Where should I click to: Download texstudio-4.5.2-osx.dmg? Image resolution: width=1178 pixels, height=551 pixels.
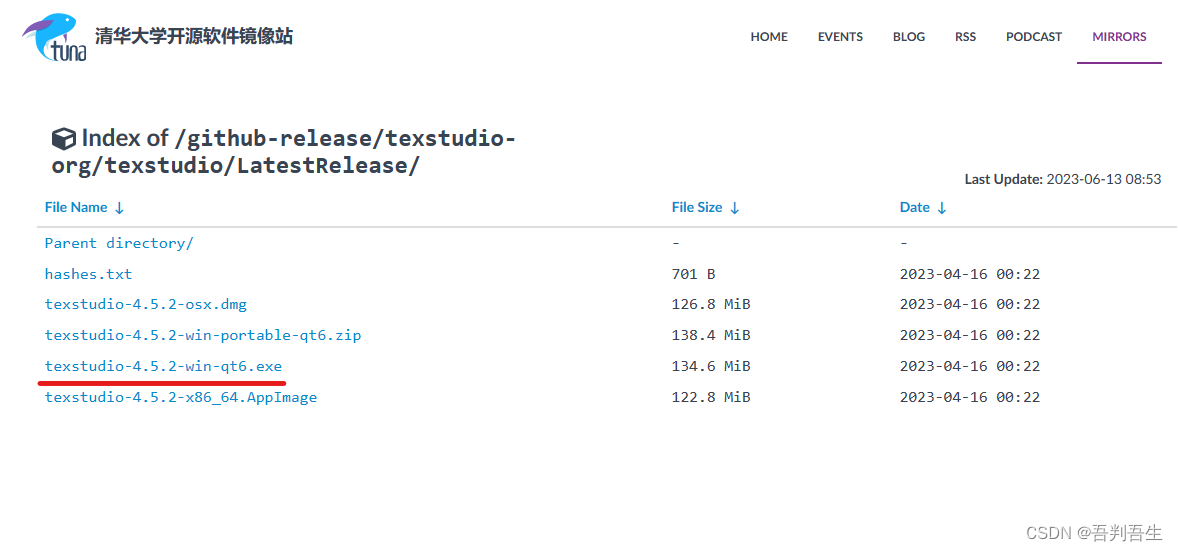[x=146, y=304]
